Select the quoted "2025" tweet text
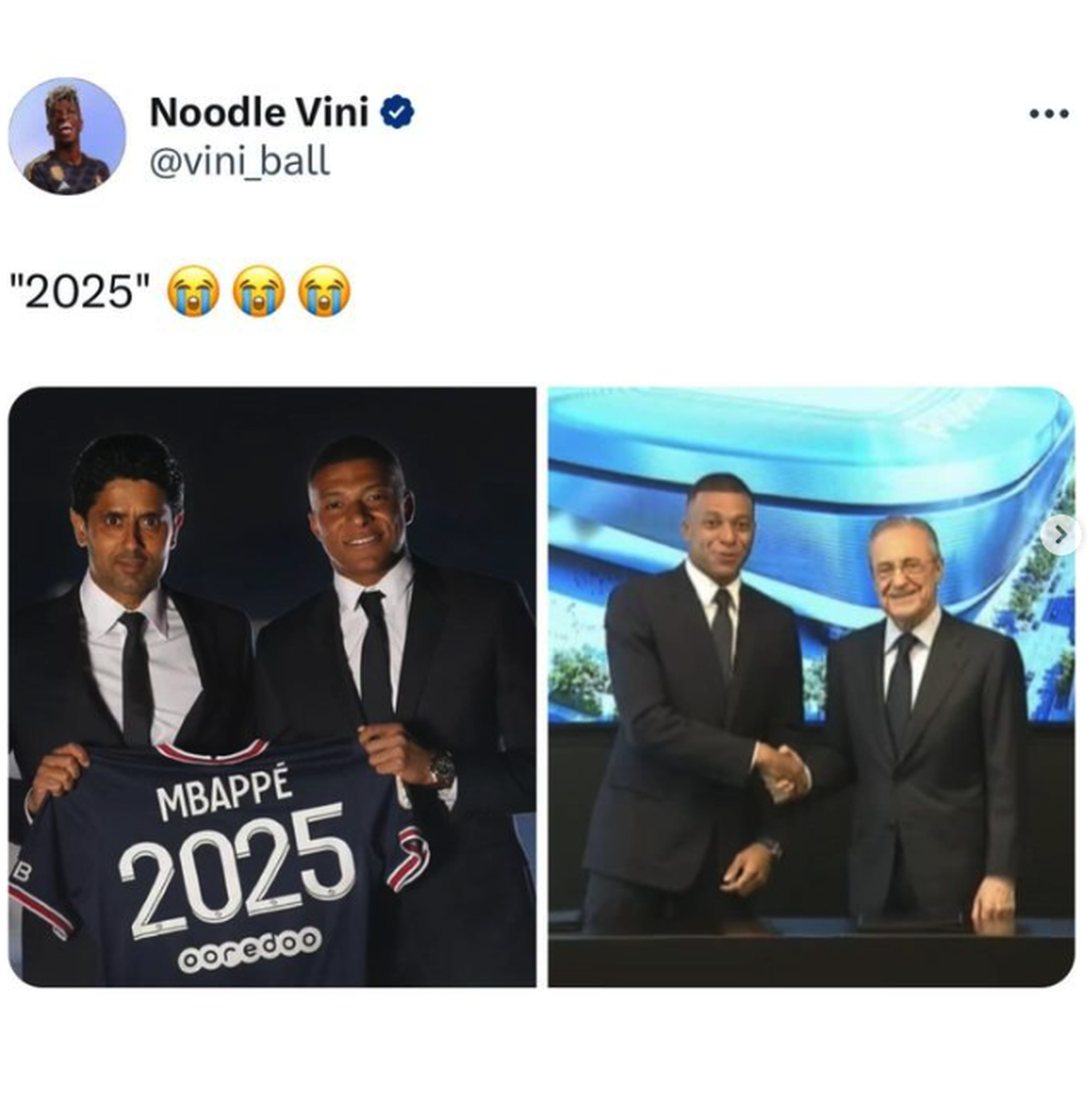Viewport: 1092px width, 1116px height. click(x=79, y=292)
